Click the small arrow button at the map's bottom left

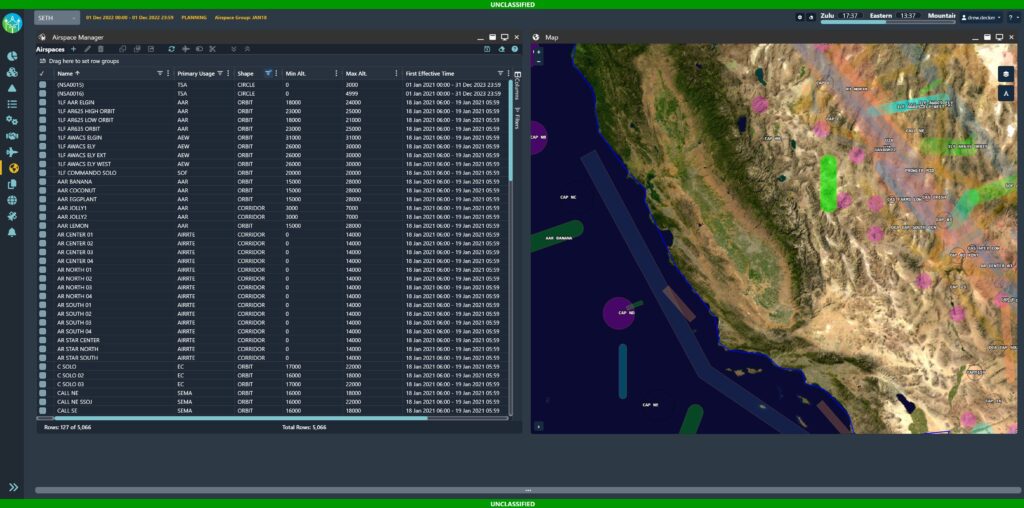[539, 426]
